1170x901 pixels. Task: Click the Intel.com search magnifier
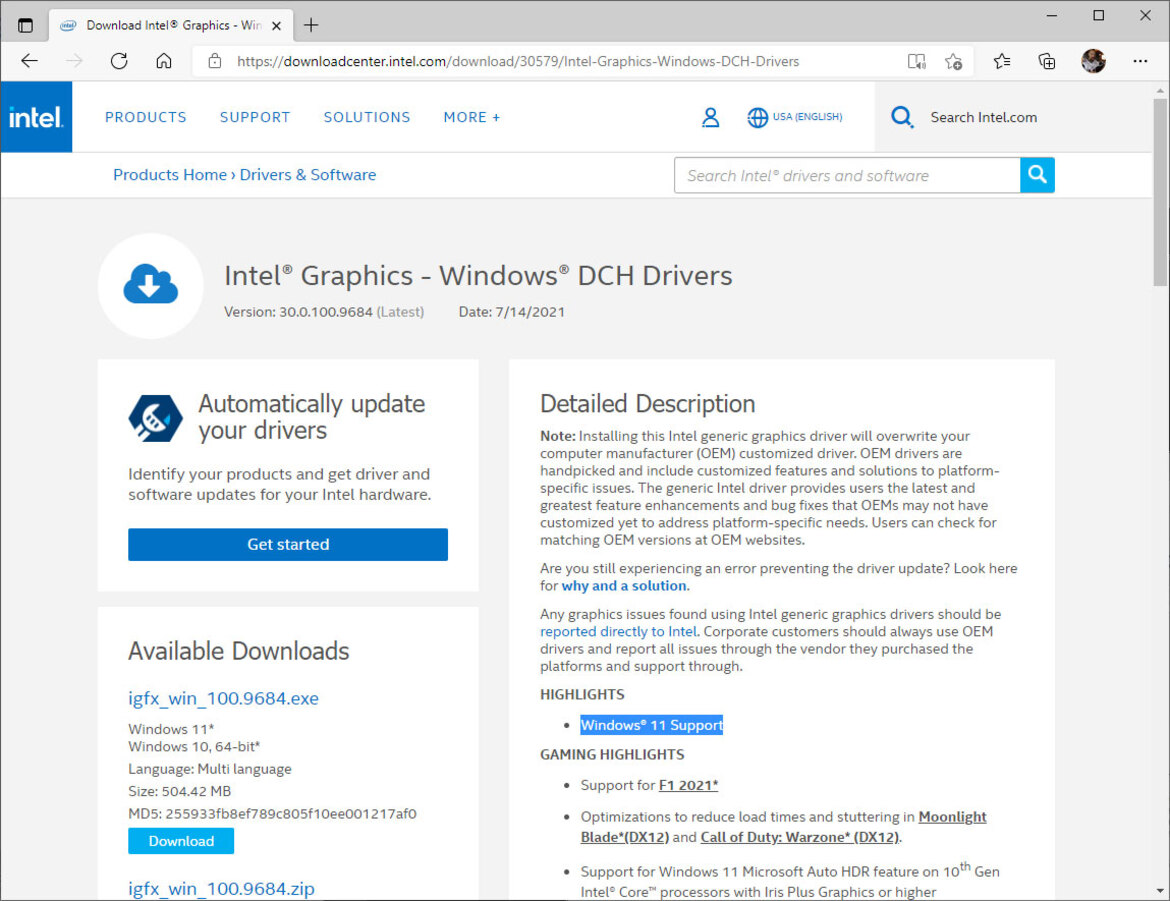(x=901, y=117)
